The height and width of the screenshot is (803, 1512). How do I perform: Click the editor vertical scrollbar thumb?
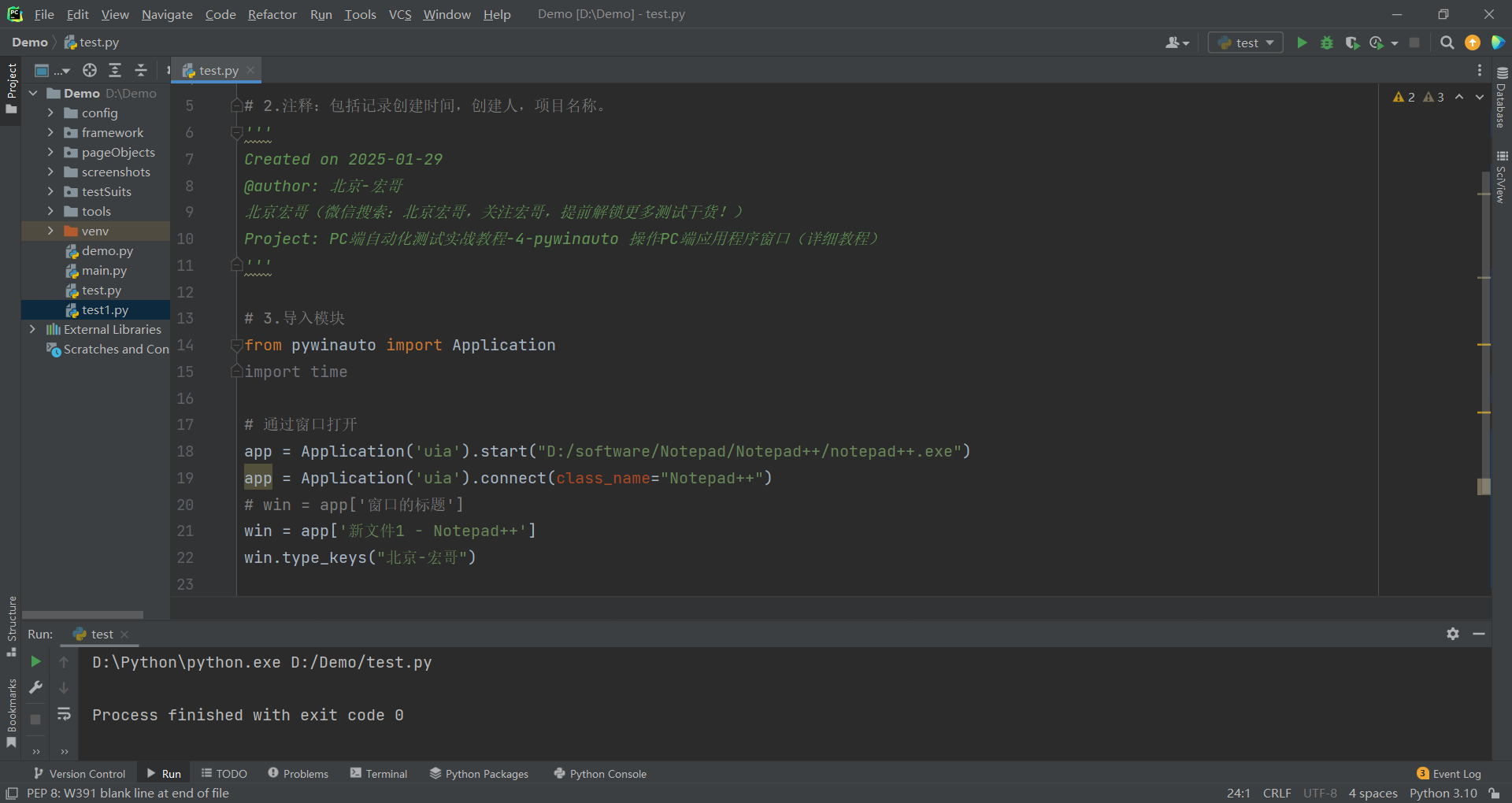[x=1484, y=315]
